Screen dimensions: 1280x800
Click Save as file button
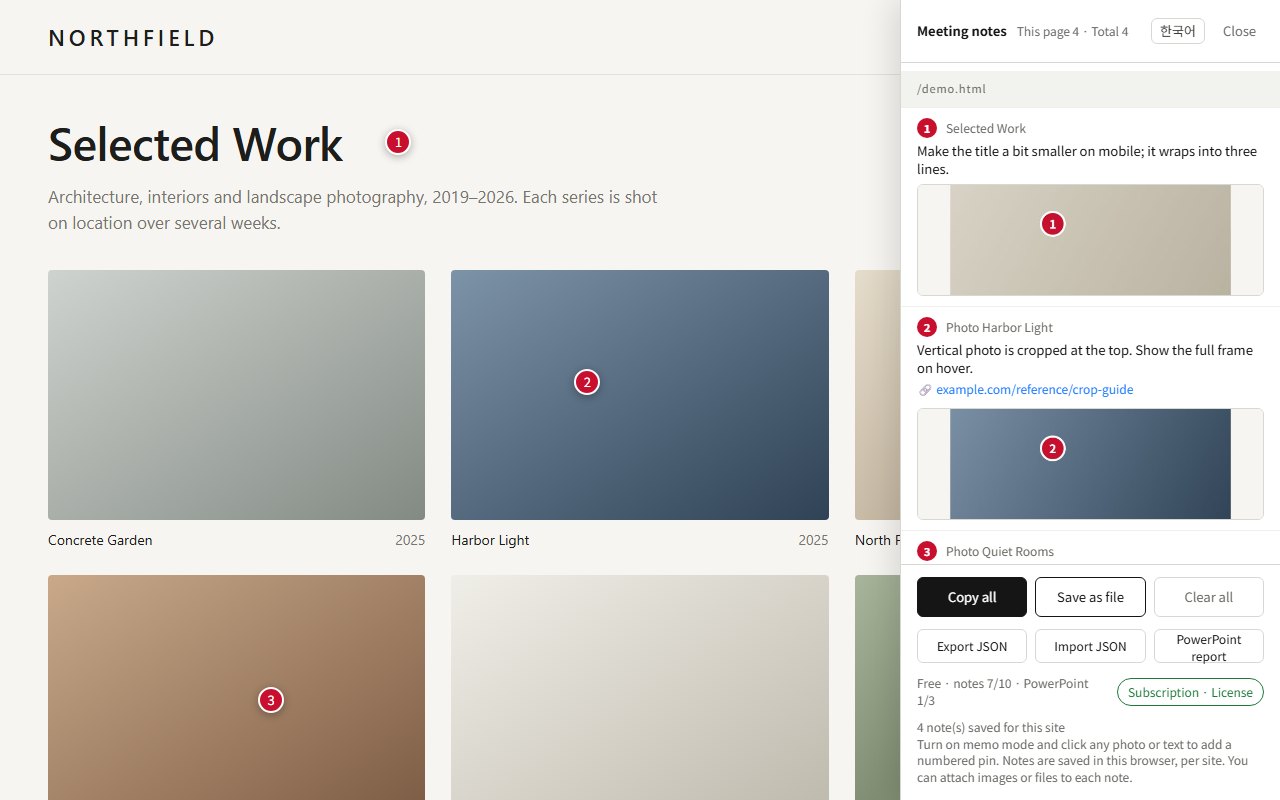click(1090, 597)
